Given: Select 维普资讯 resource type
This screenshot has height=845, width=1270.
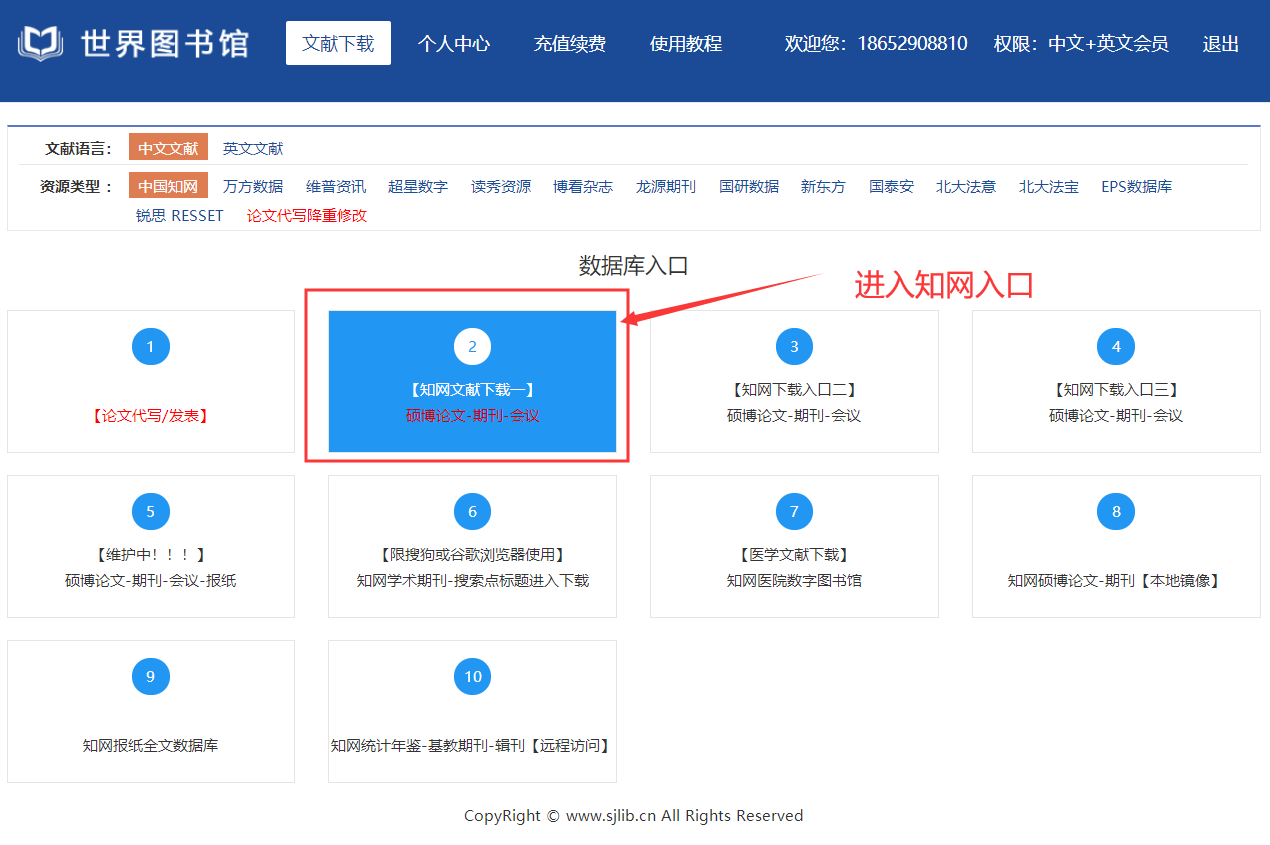Looking at the screenshot, I should pyautogui.click(x=336, y=186).
